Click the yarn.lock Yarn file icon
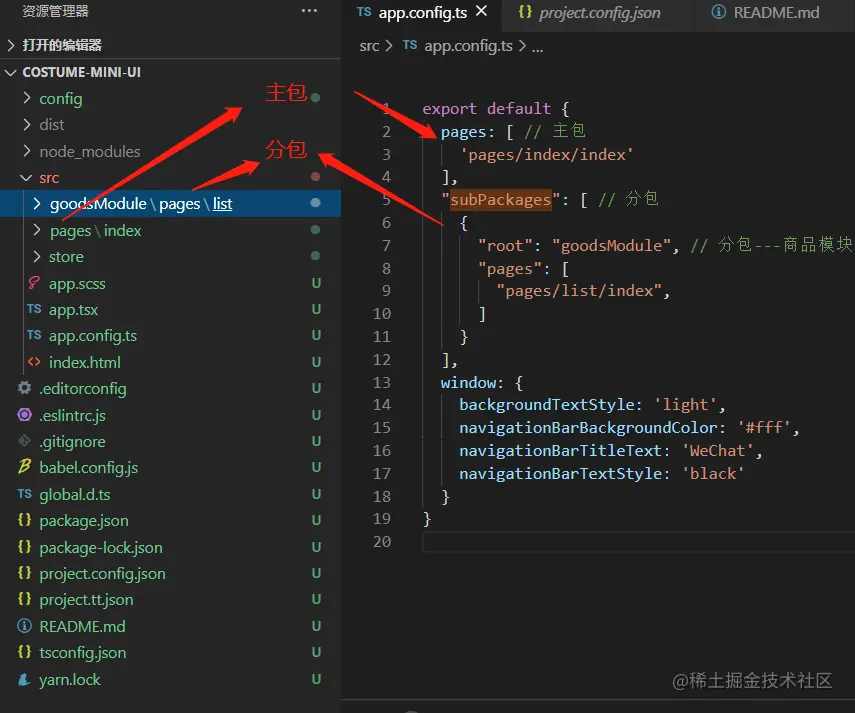The width and height of the screenshot is (855, 713). [24, 680]
